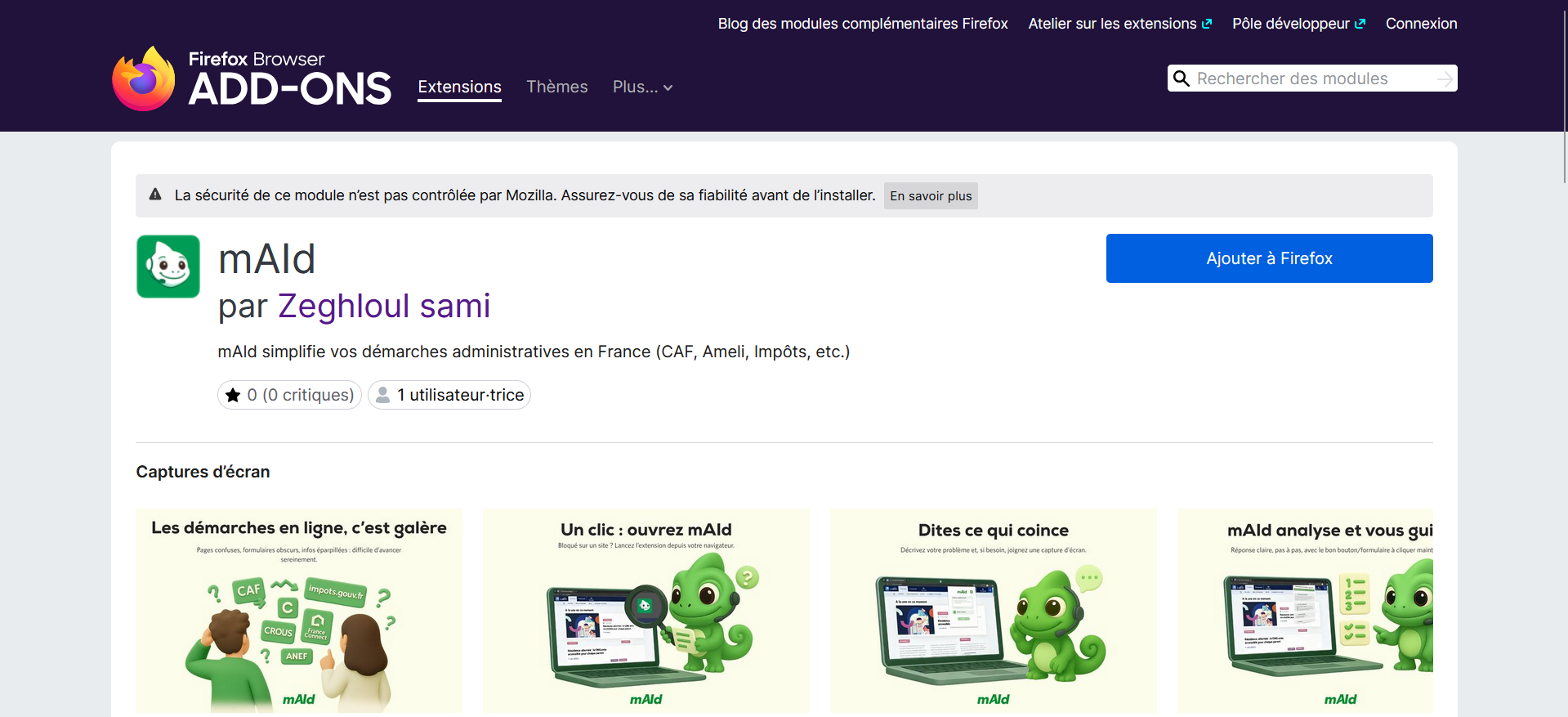Click the external link icon beside Pôle développeur
The height and width of the screenshot is (717, 1568).
point(1360,24)
